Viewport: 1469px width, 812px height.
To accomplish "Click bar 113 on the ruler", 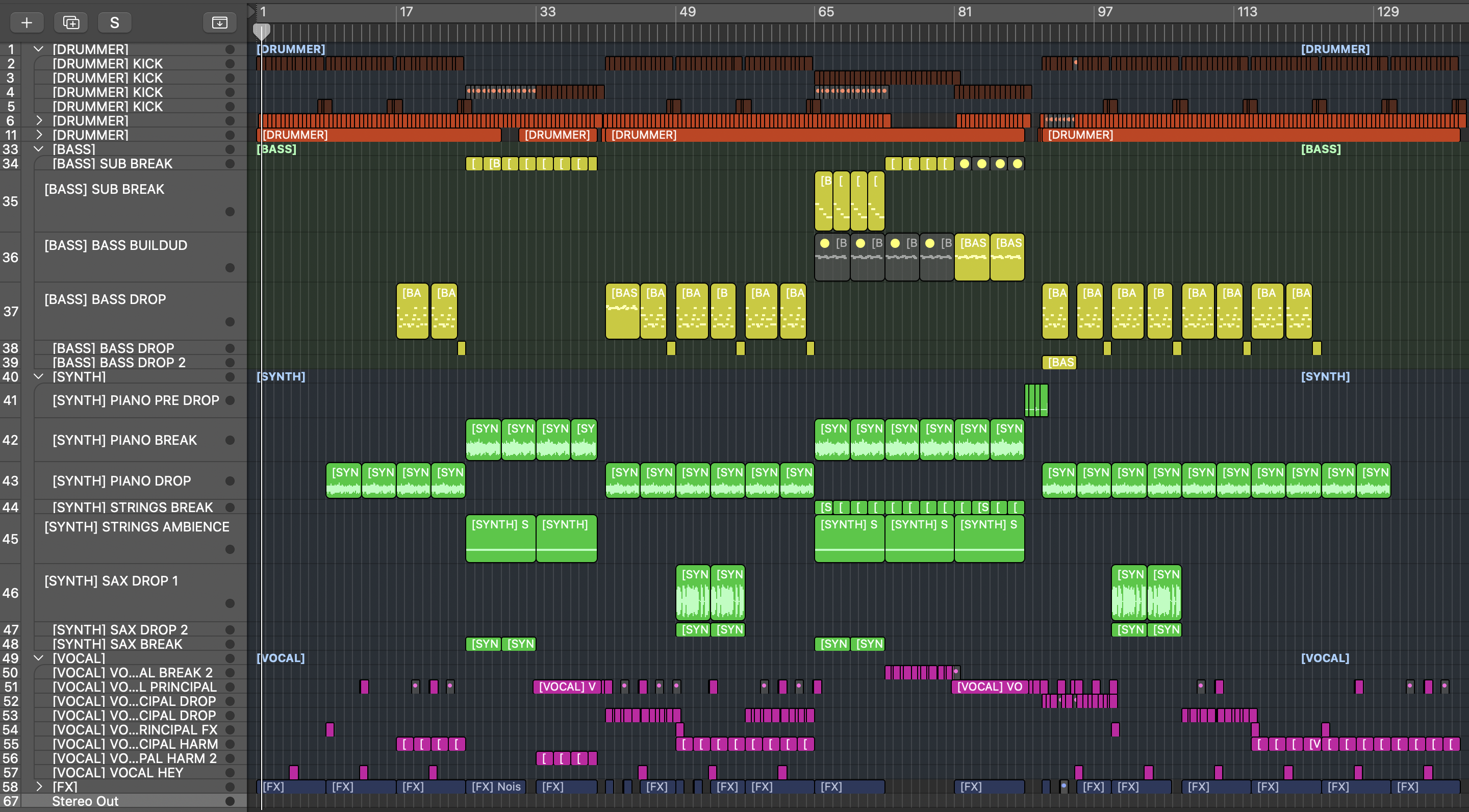I will (x=1247, y=11).
